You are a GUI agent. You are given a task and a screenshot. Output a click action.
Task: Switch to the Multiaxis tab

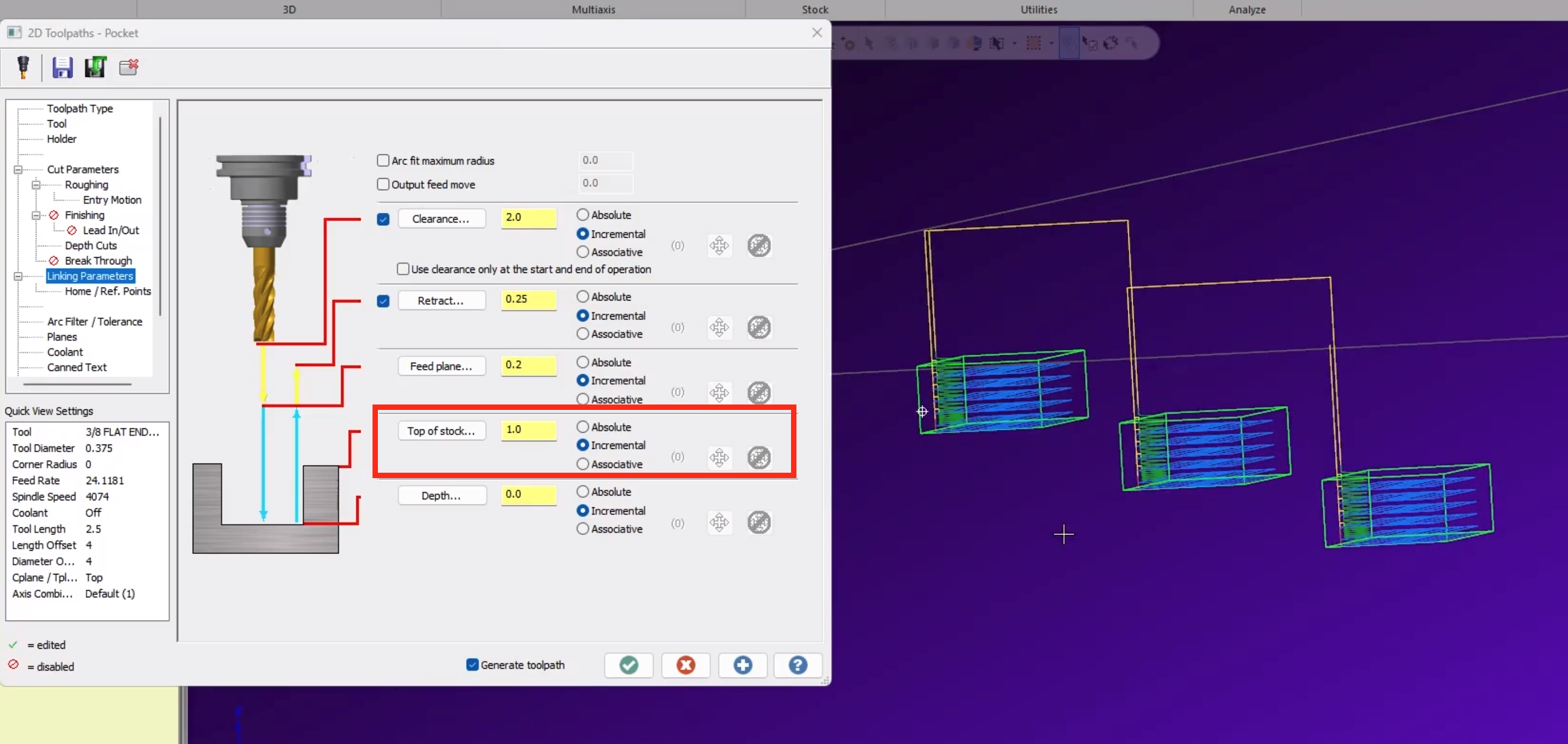[593, 8]
